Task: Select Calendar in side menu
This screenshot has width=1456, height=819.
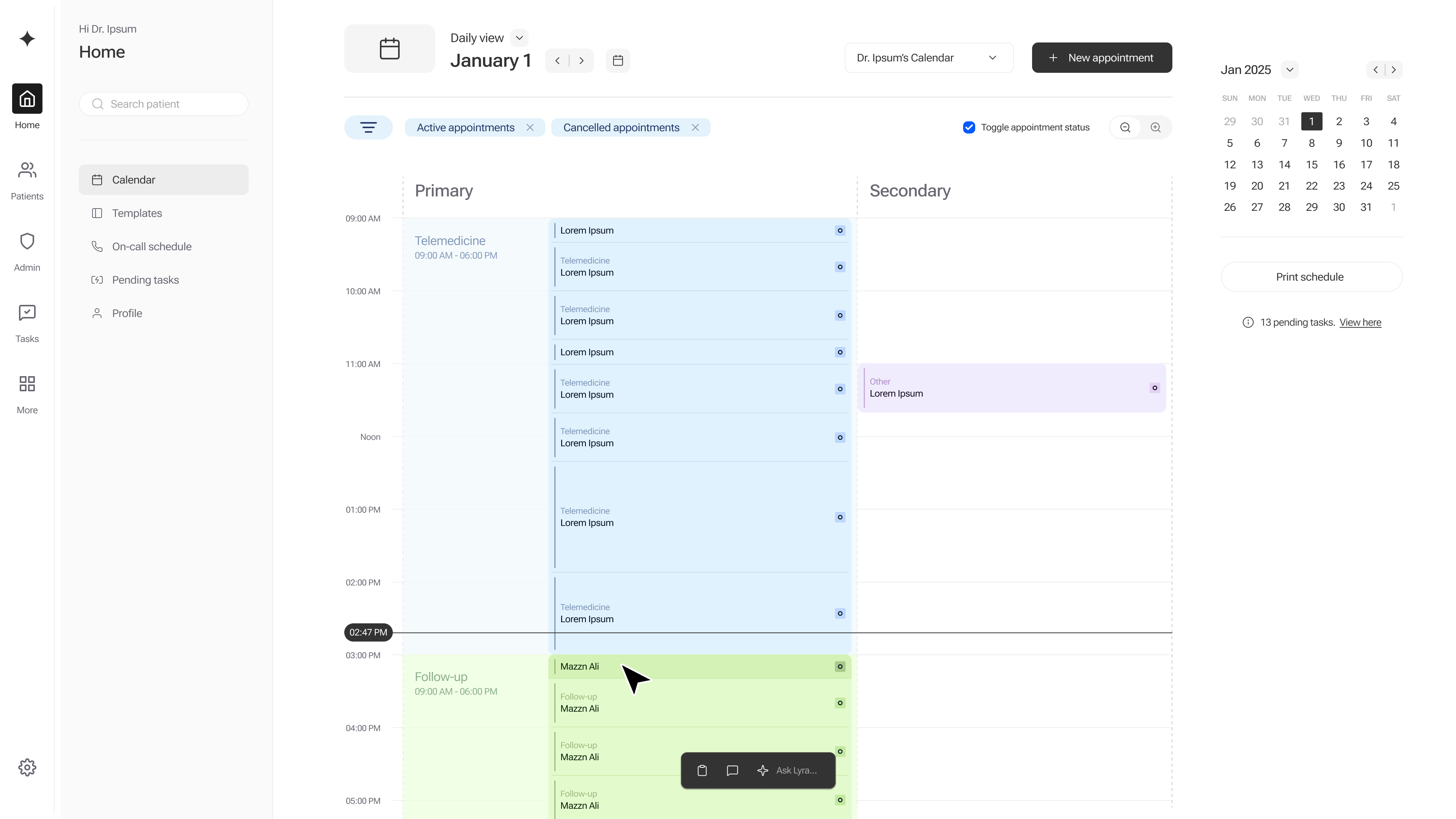Action: 163,180
